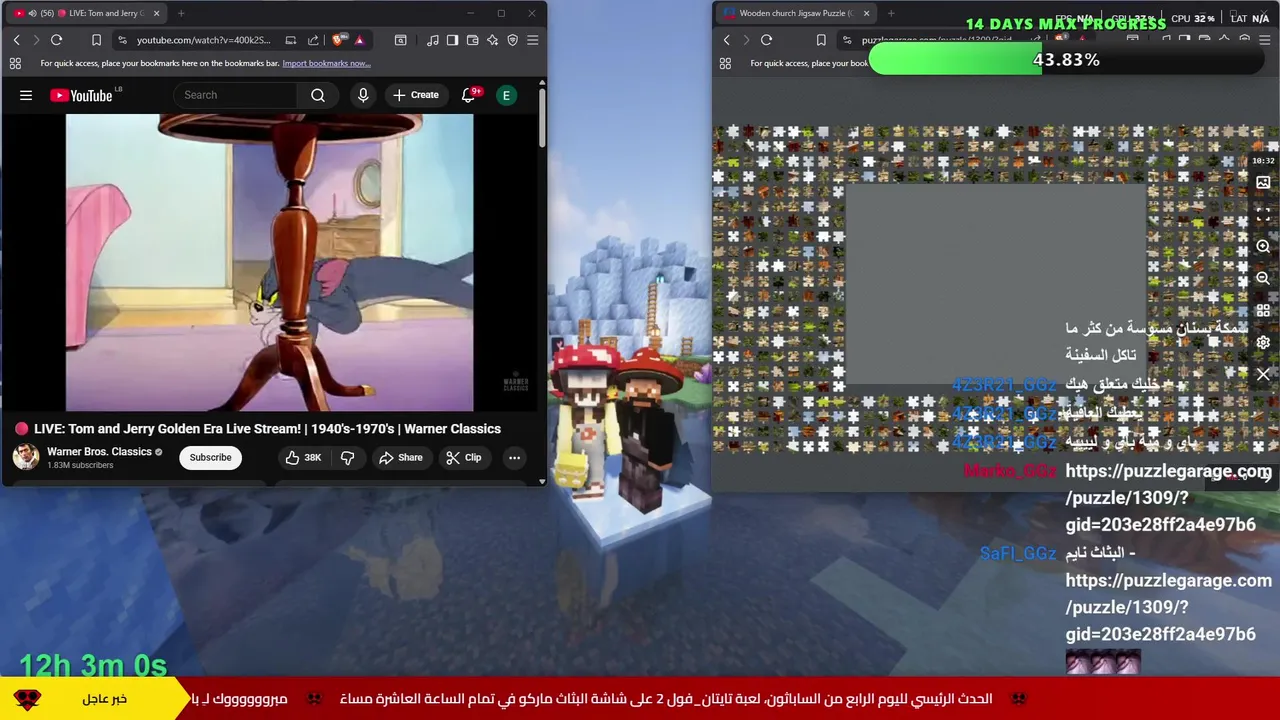
Task: Click the Import bookmarks now link in the YouTube window
Action: pyautogui.click(x=326, y=63)
